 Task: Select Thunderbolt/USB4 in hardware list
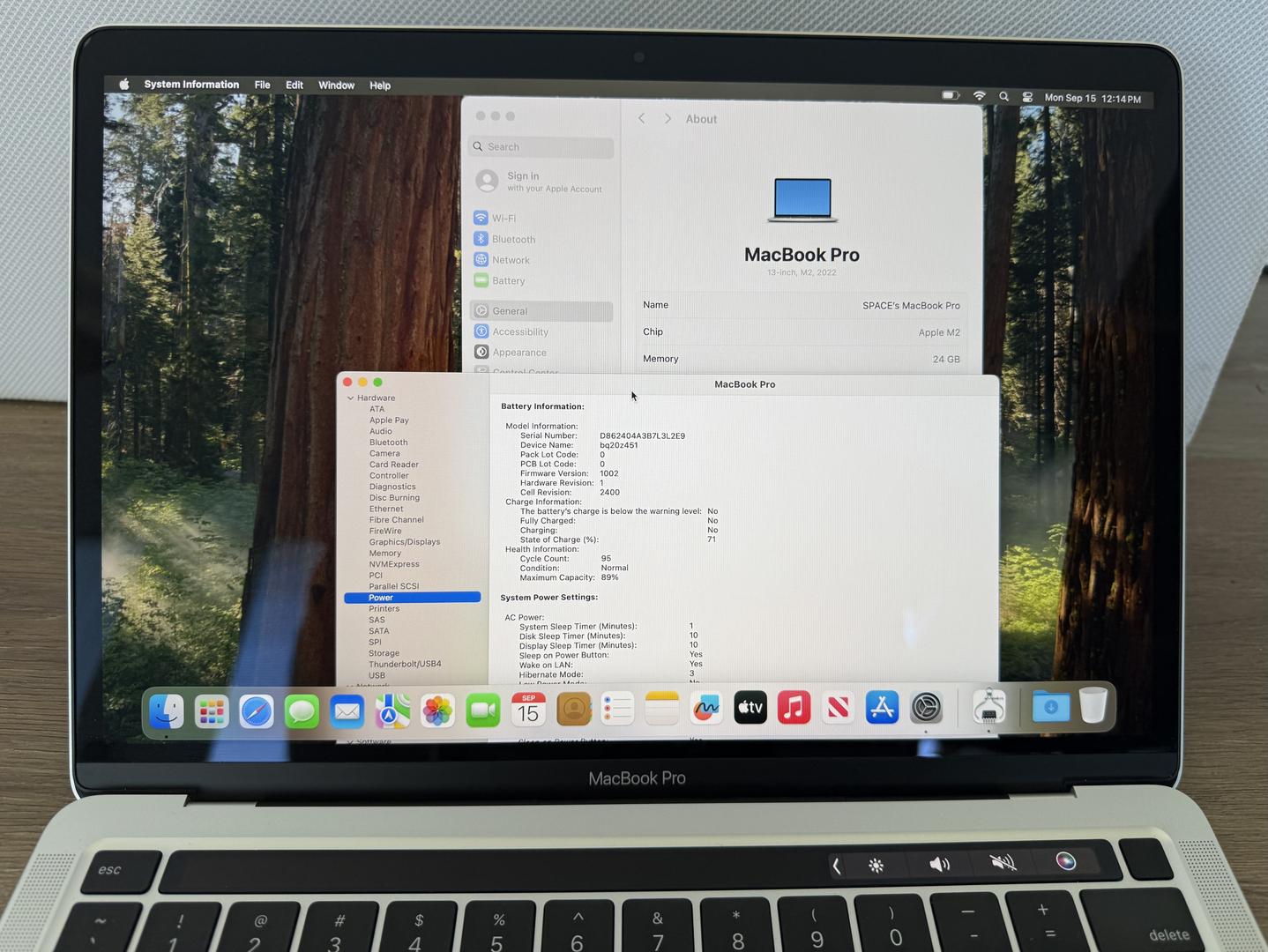click(x=405, y=664)
